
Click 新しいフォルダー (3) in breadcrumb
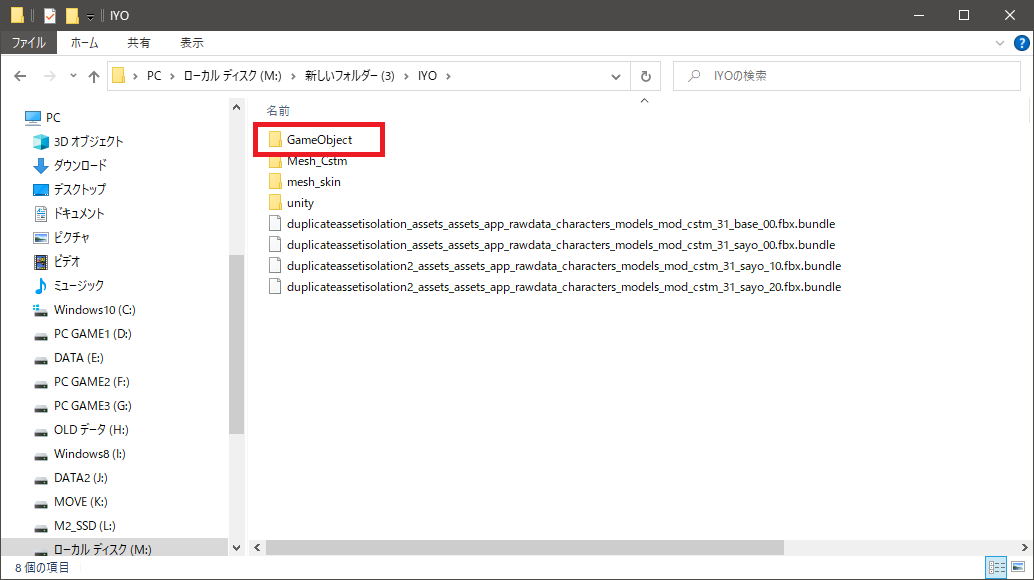[350, 76]
